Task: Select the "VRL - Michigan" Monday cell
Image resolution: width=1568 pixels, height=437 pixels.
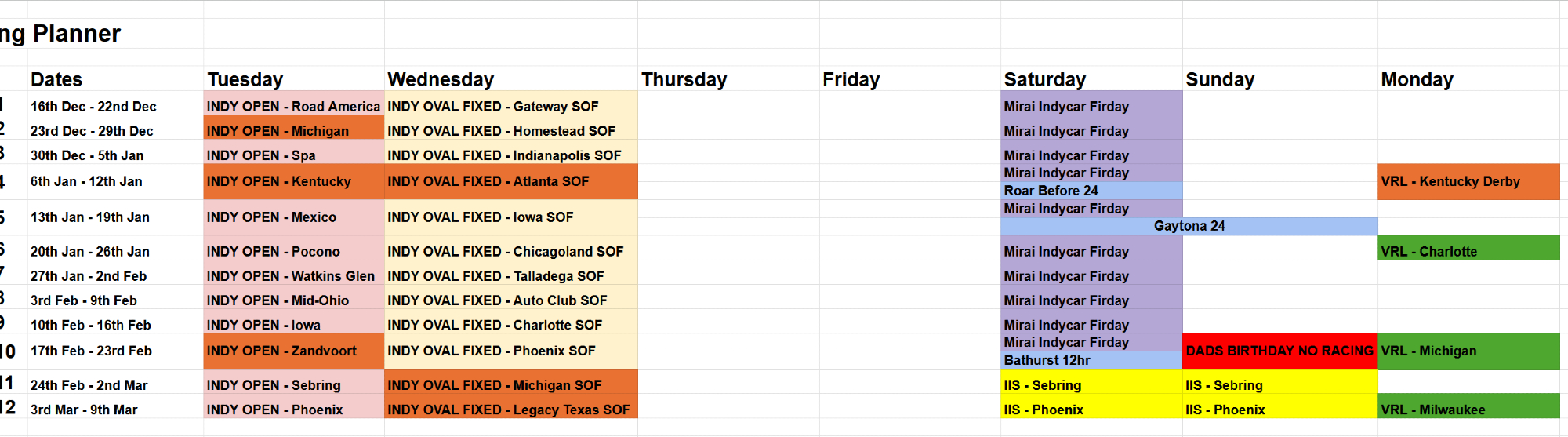Action: click(1468, 351)
